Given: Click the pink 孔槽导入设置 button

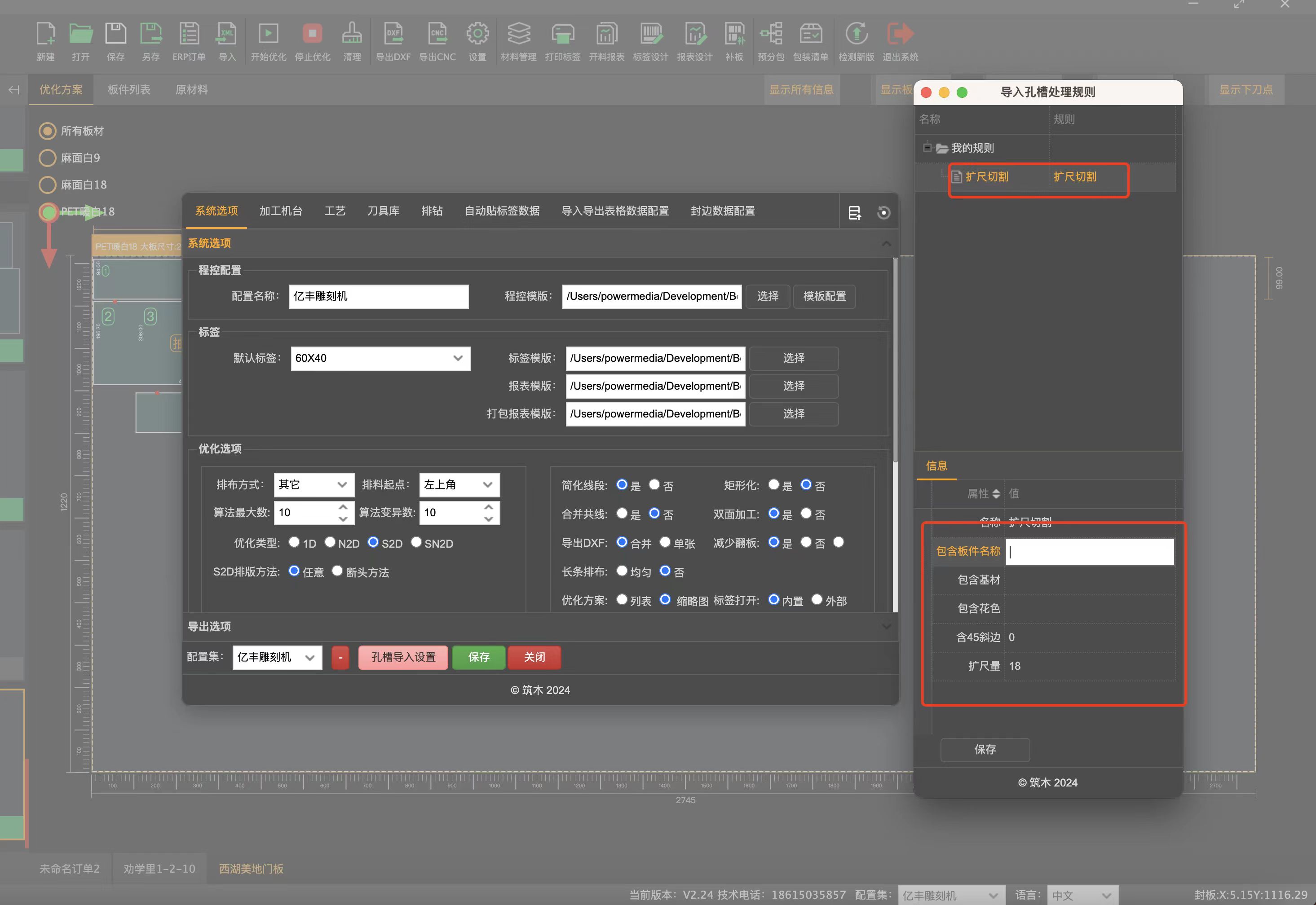Looking at the screenshot, I should 403,657.
